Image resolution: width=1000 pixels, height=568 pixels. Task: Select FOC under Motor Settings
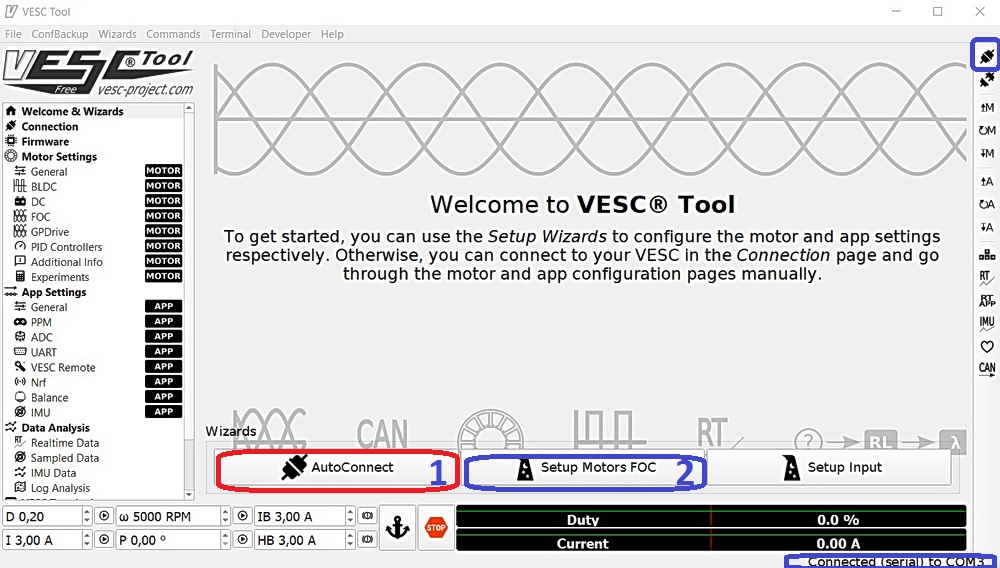40,217
